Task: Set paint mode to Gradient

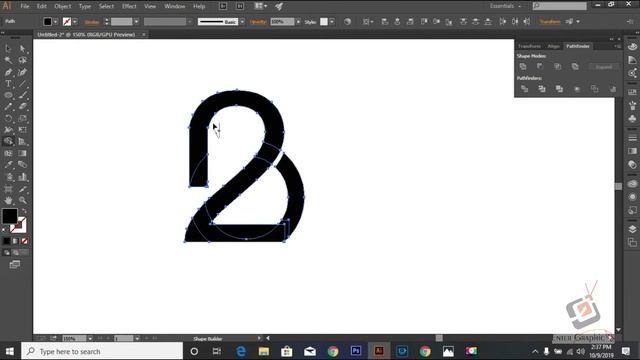Action: (16, 241)
